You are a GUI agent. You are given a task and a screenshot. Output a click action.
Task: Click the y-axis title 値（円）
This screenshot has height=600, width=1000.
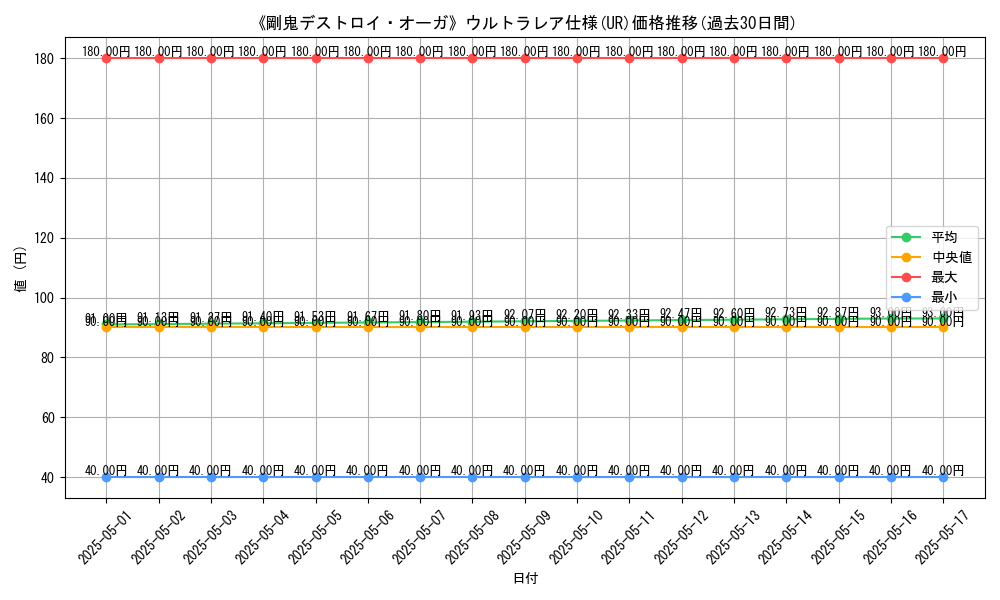click(x=21, y=268)
